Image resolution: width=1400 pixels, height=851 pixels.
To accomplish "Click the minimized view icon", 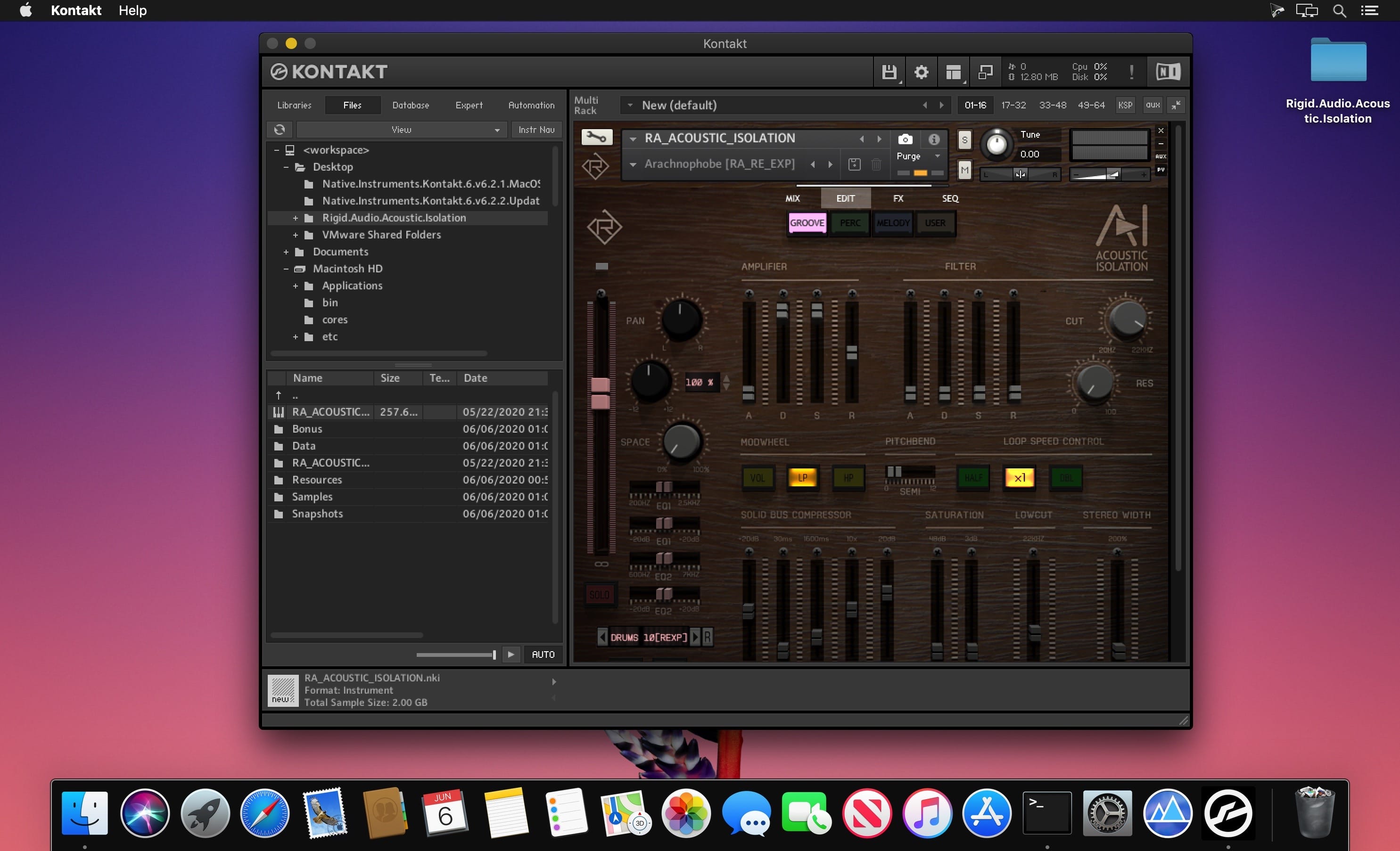I will [985, 72].
